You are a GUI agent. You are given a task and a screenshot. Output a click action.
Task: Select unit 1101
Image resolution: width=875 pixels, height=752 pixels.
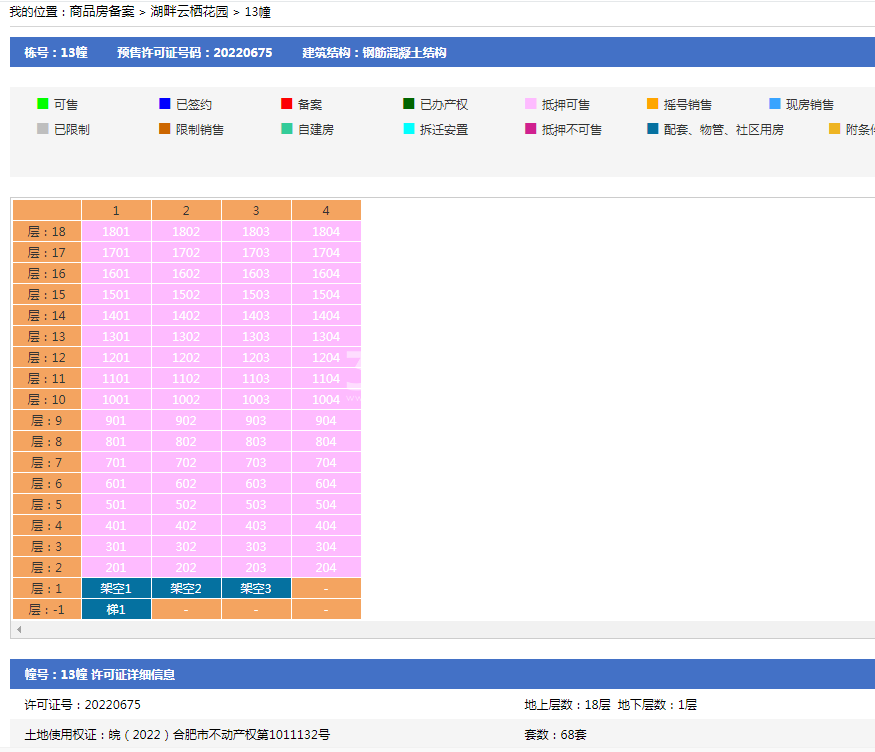116,379
